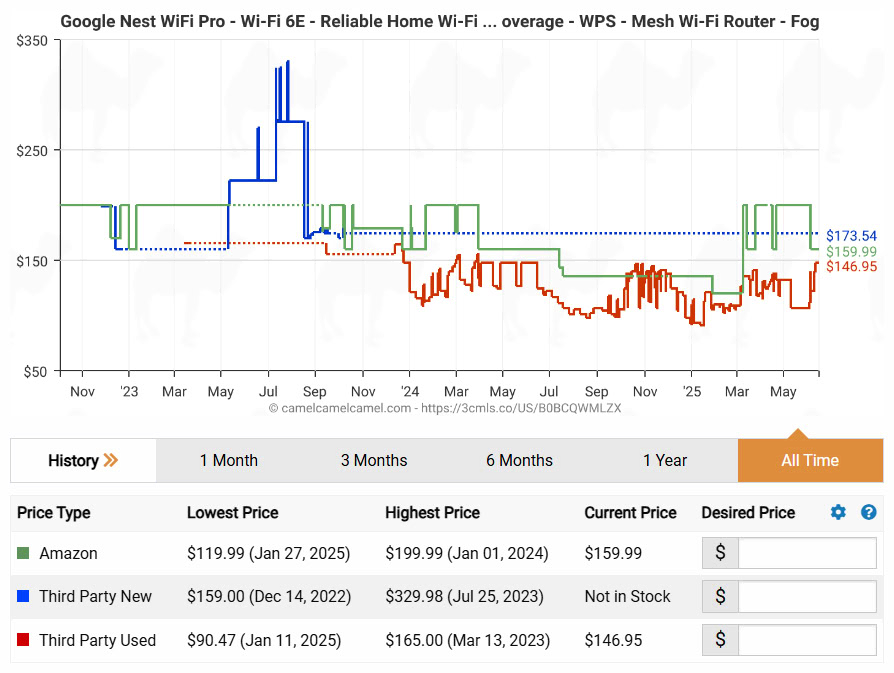Click the settings gear icon beside Desired Price
The image size is (894, 673).
click(838, 512)
